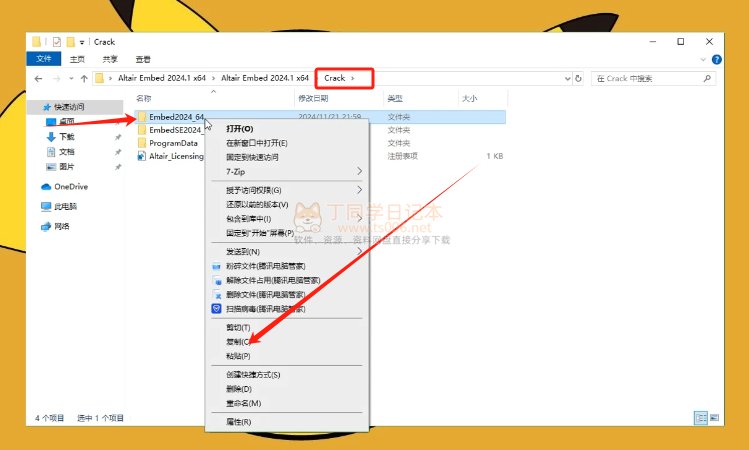749x450 pixels.
Task: Open 图片 in the navigation pane
Action: pos(66,167)
